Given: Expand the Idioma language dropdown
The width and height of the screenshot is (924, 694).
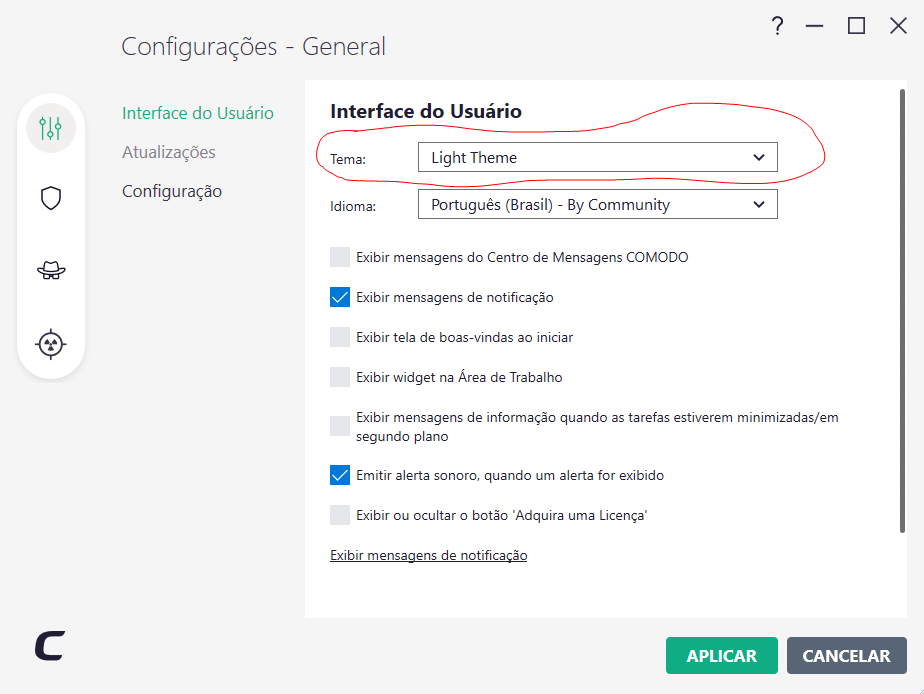Looking at the screenshot, I should point(597,205).
